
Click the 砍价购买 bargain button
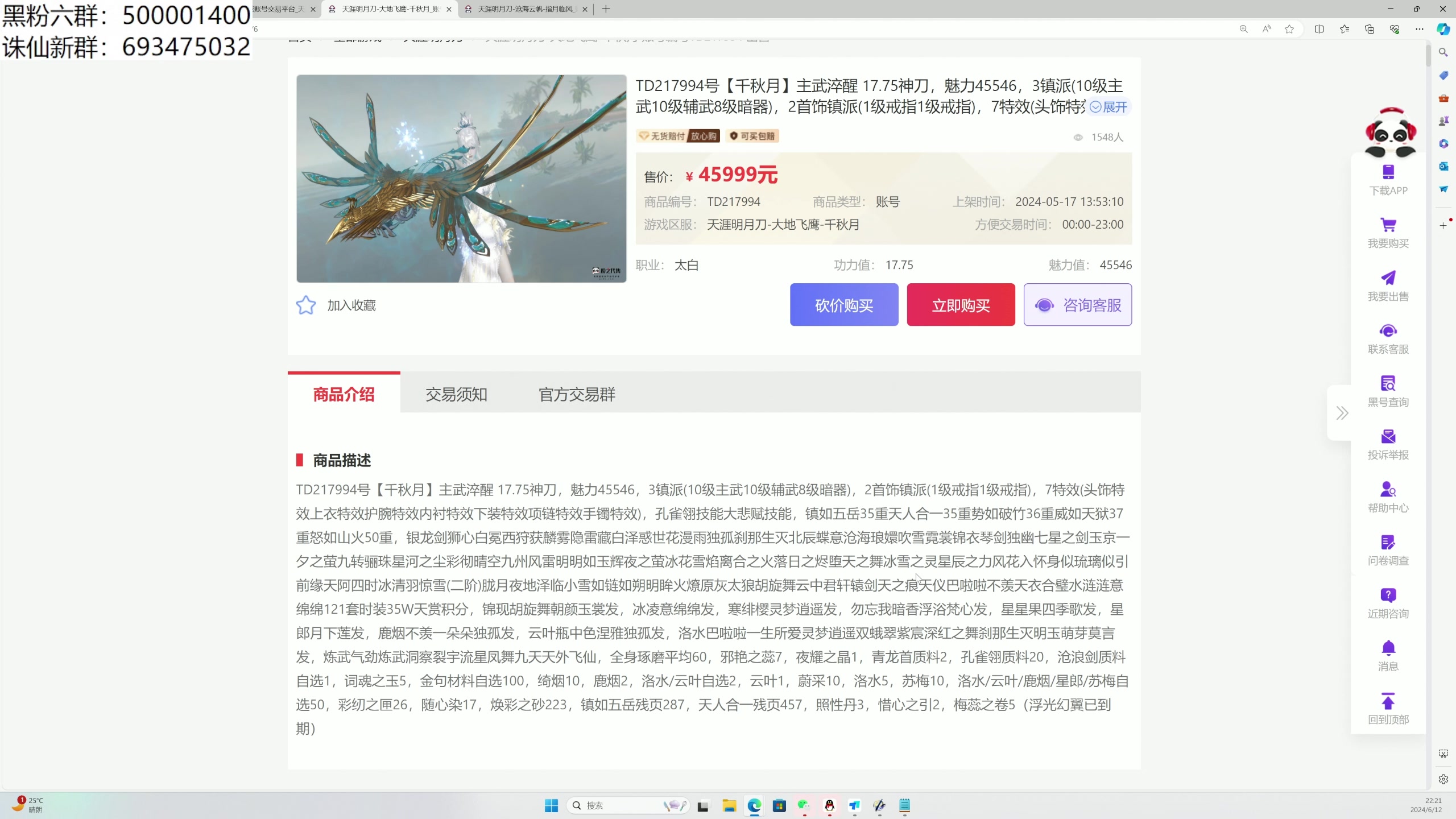tap(843, 305)
